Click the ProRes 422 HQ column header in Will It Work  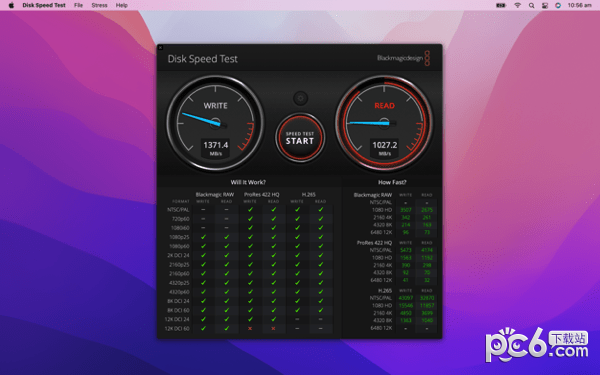click(x=262, y=194)
